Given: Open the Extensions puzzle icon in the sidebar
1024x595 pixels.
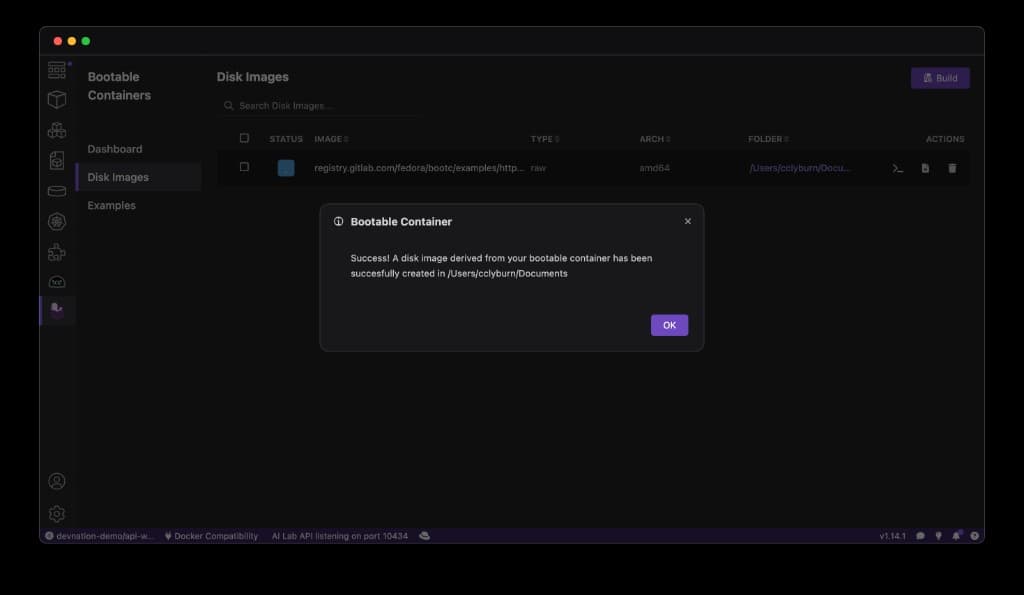Looking at the screenshot, I should click(x=57, y=253).
